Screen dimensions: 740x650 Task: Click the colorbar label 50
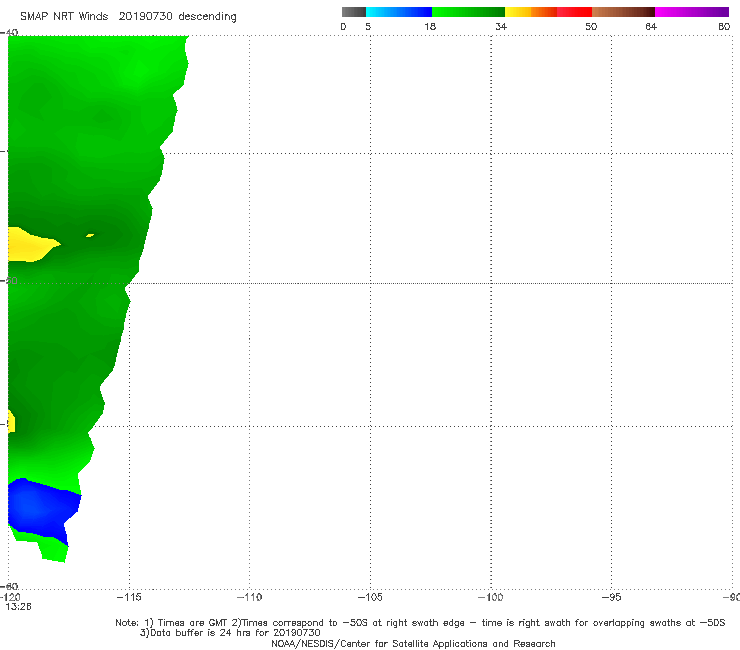(x=591, y=27)
